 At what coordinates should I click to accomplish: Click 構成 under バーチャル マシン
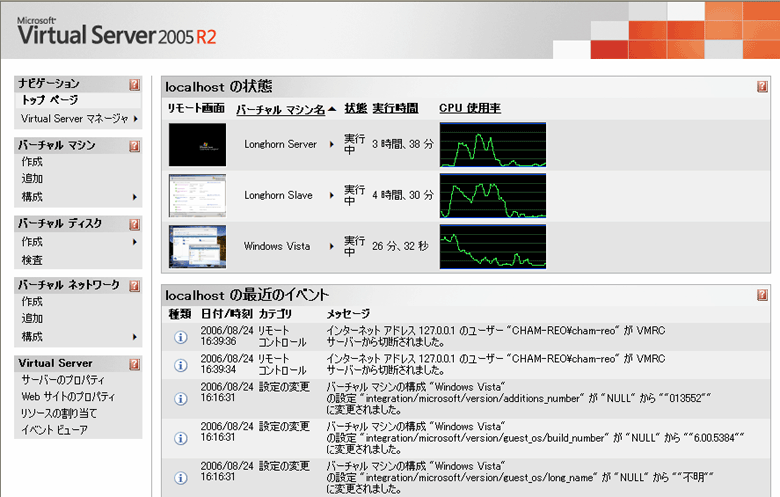point(32,197)
